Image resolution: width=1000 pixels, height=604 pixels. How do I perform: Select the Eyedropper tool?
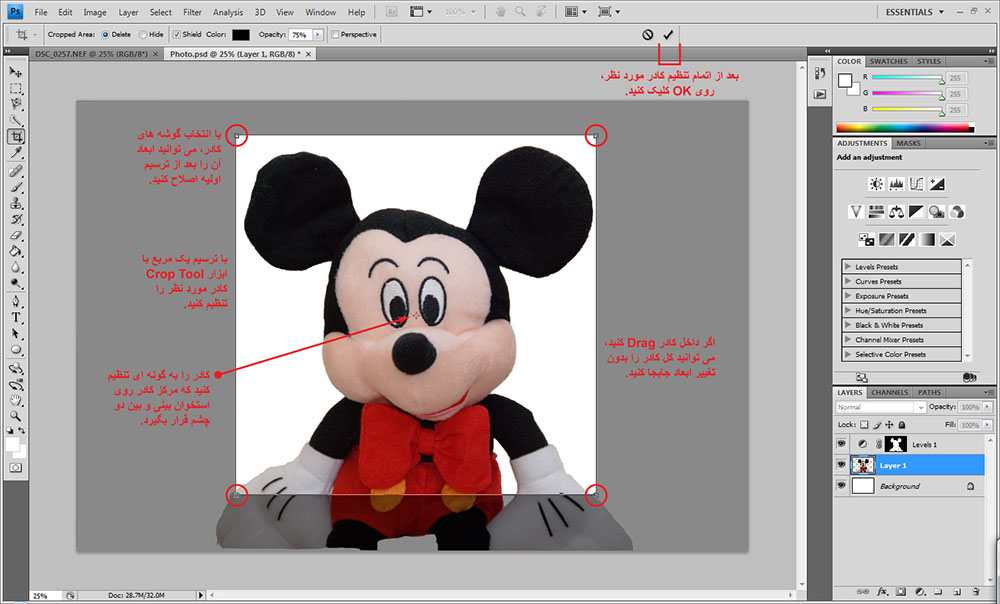[x=16, y=152]
